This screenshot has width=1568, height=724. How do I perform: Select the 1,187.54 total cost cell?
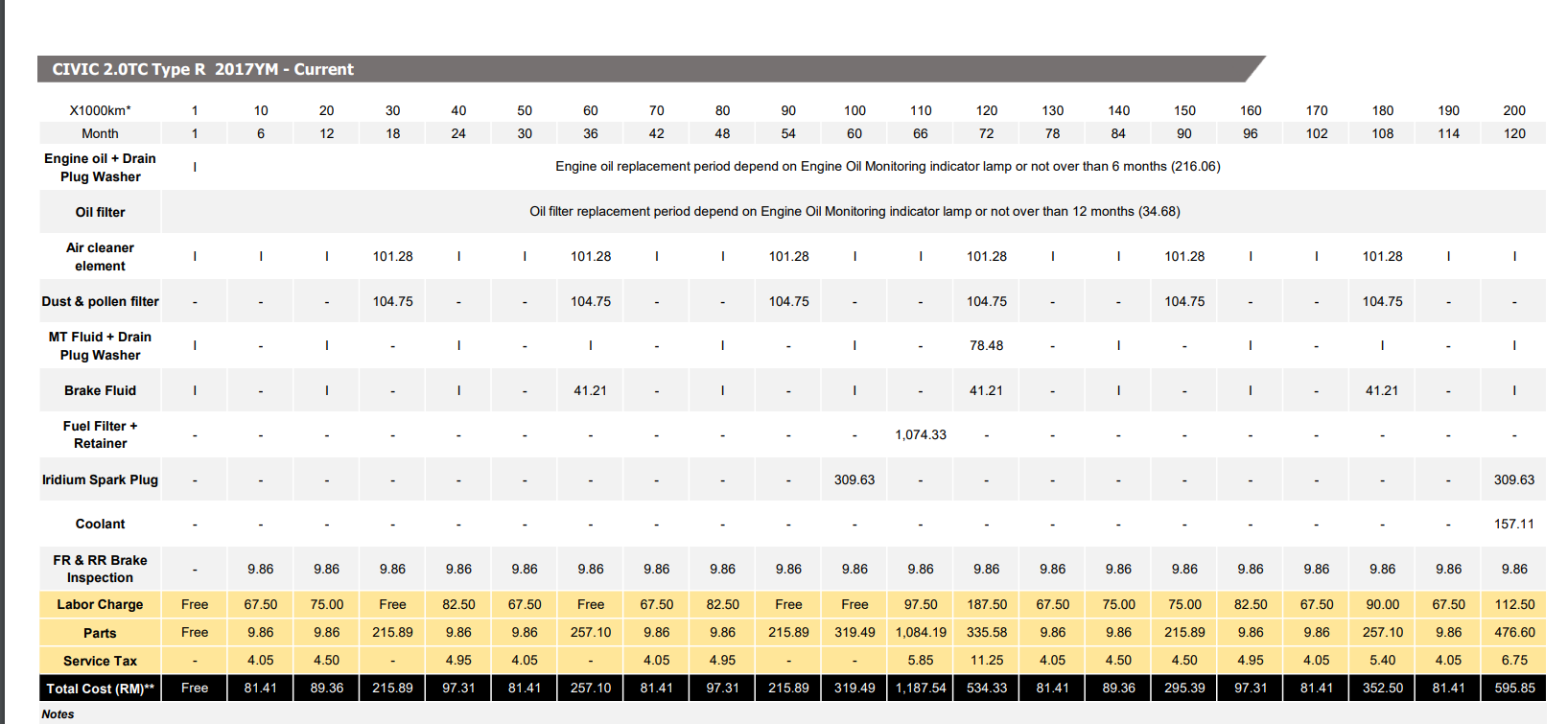(x=921, y=688)
